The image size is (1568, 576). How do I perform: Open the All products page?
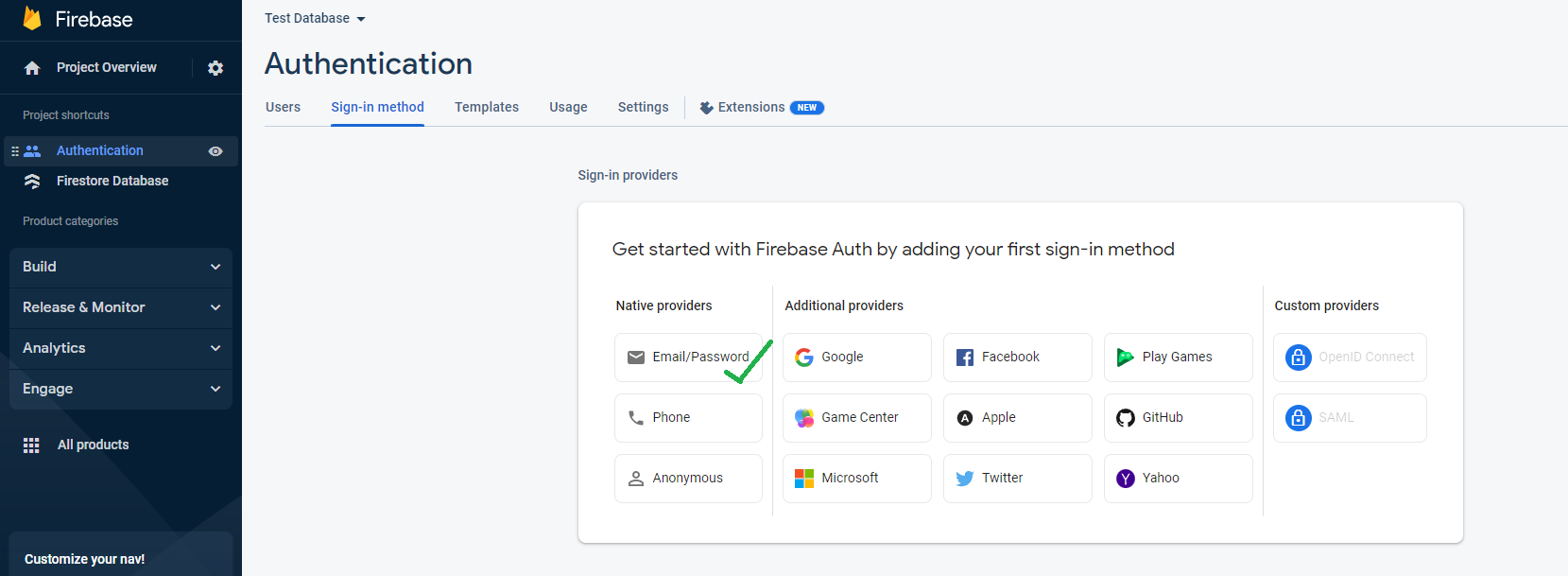pyautogui.click(x=94, y=445)
